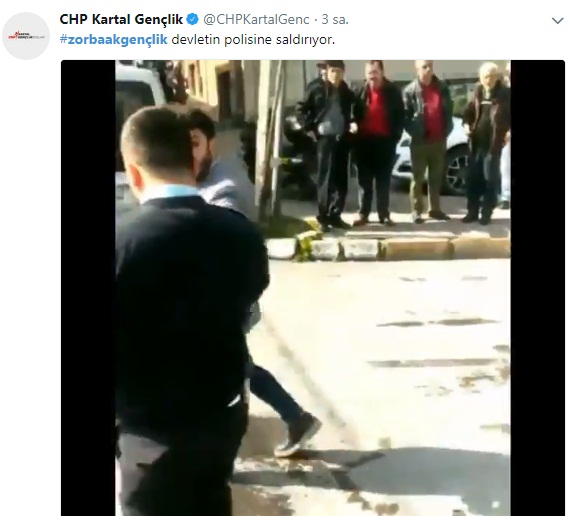Click the yellow-painted curb in the video
572x516 pixels.
click(x=443, y=248)
